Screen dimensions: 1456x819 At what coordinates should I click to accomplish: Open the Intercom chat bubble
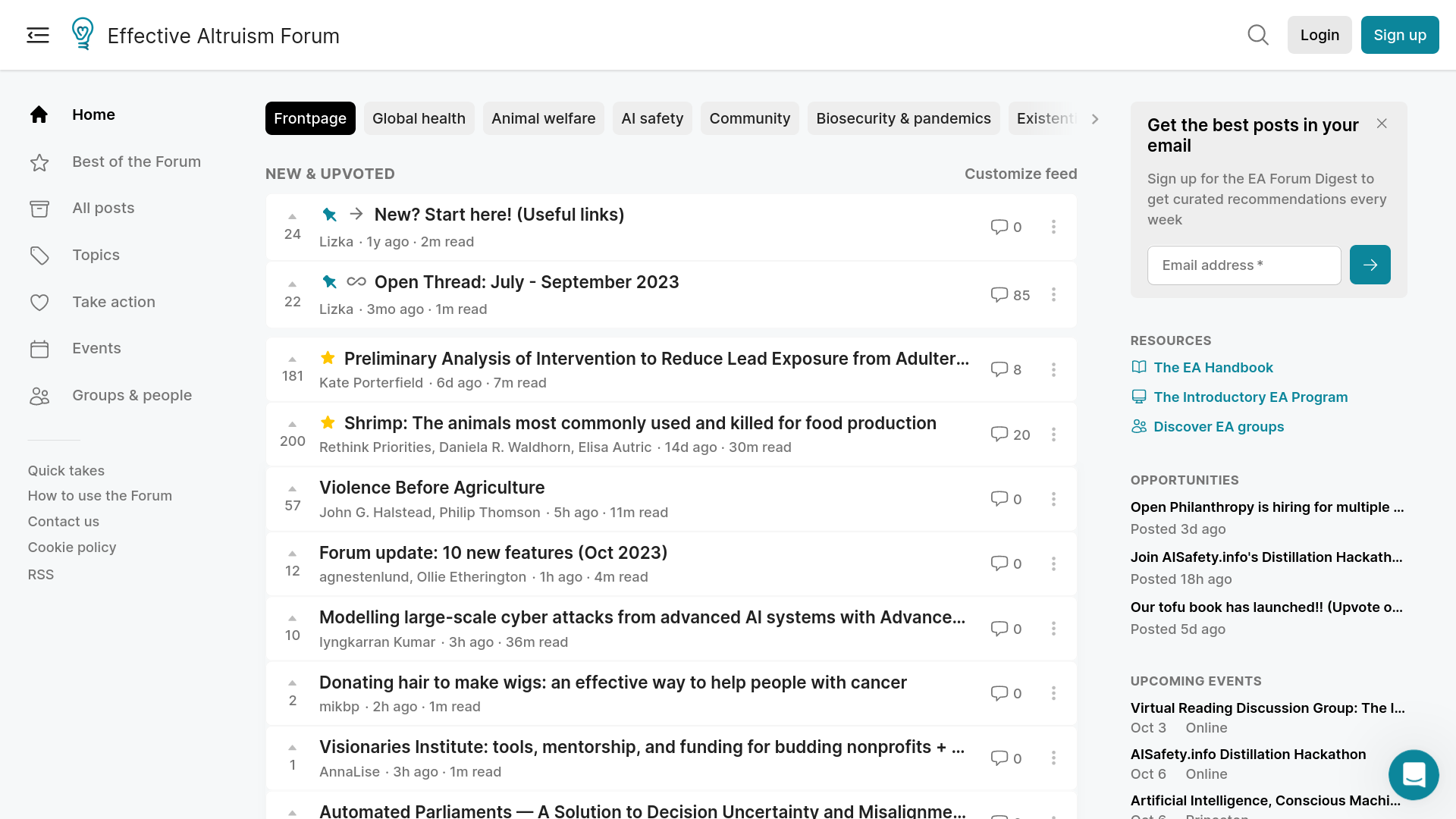pyautogui.click(x=1414, y=774)
